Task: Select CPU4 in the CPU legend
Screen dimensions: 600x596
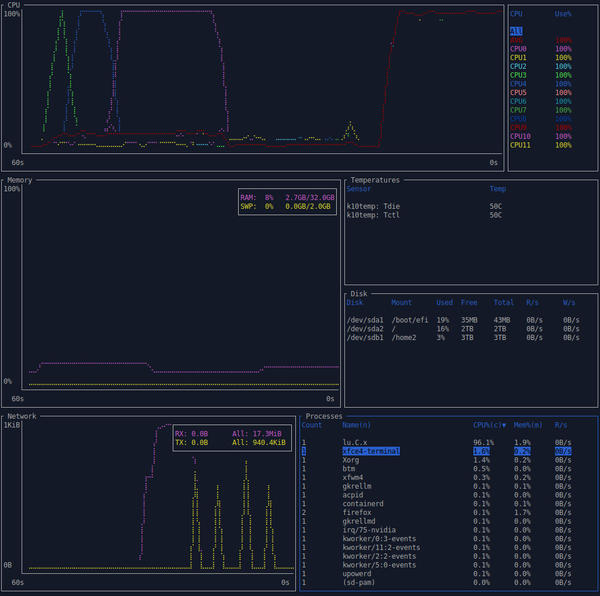Action: point(541,84)
